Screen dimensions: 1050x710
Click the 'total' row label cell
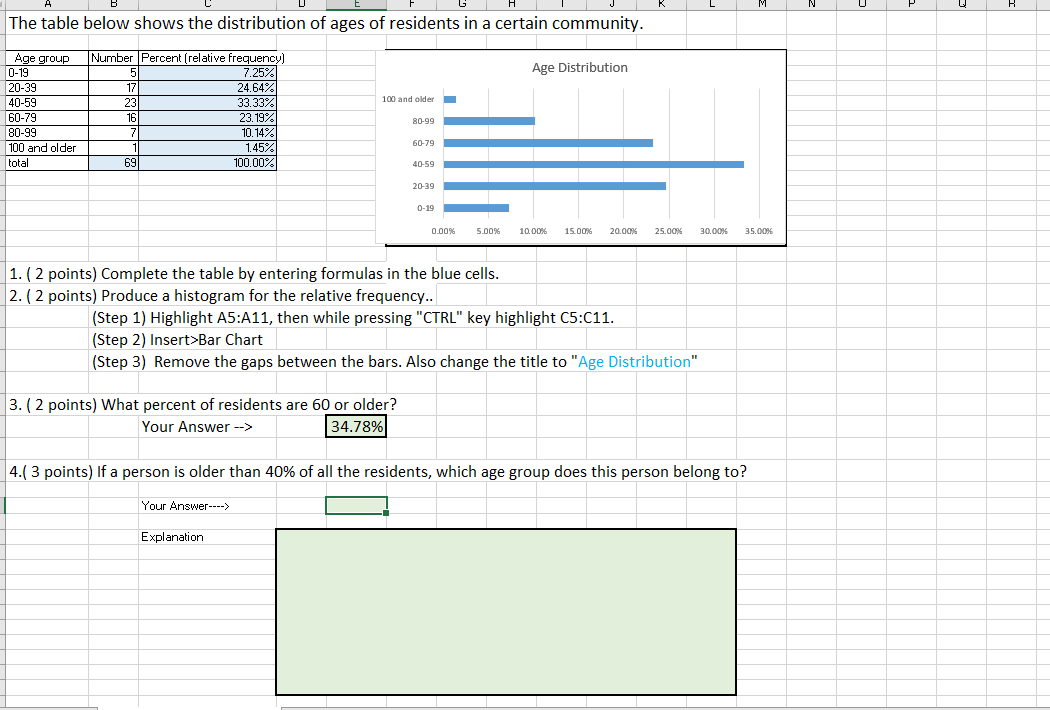tap(47, 163)
